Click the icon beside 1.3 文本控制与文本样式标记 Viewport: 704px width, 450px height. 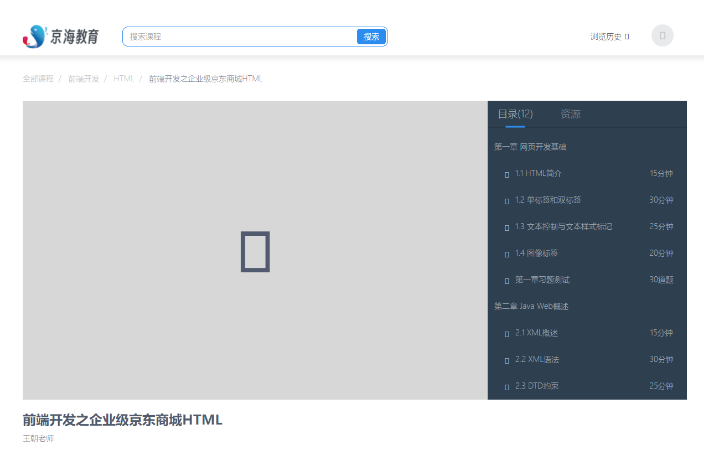point(507,227)
